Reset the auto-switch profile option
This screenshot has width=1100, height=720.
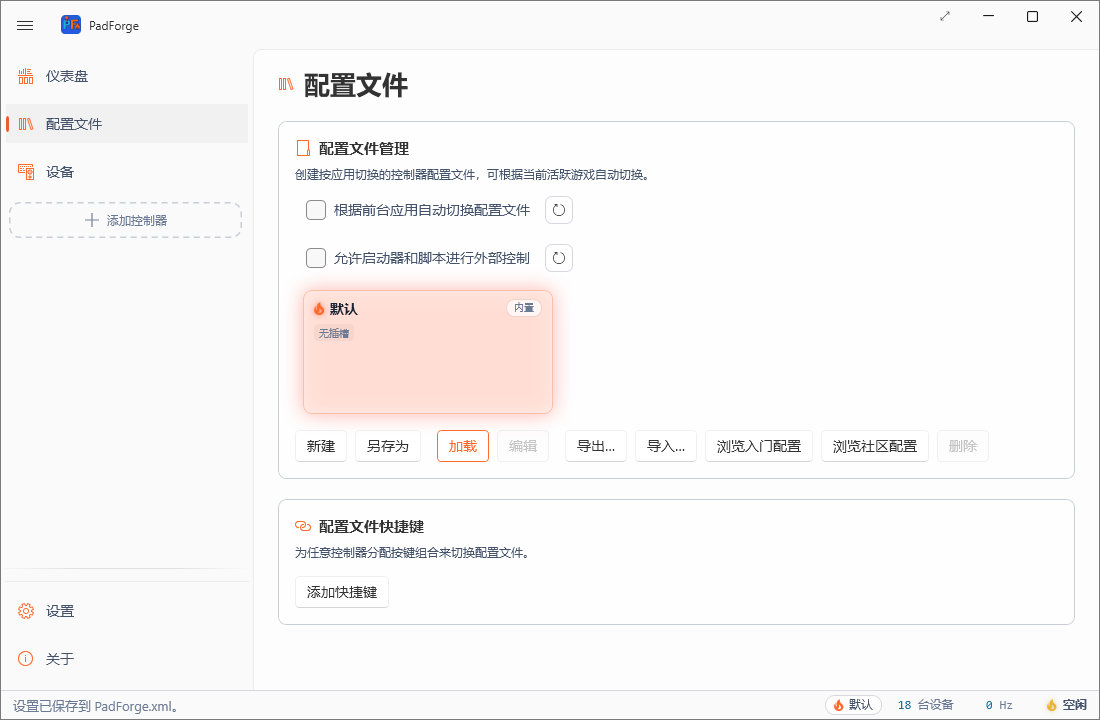(559, 210)
